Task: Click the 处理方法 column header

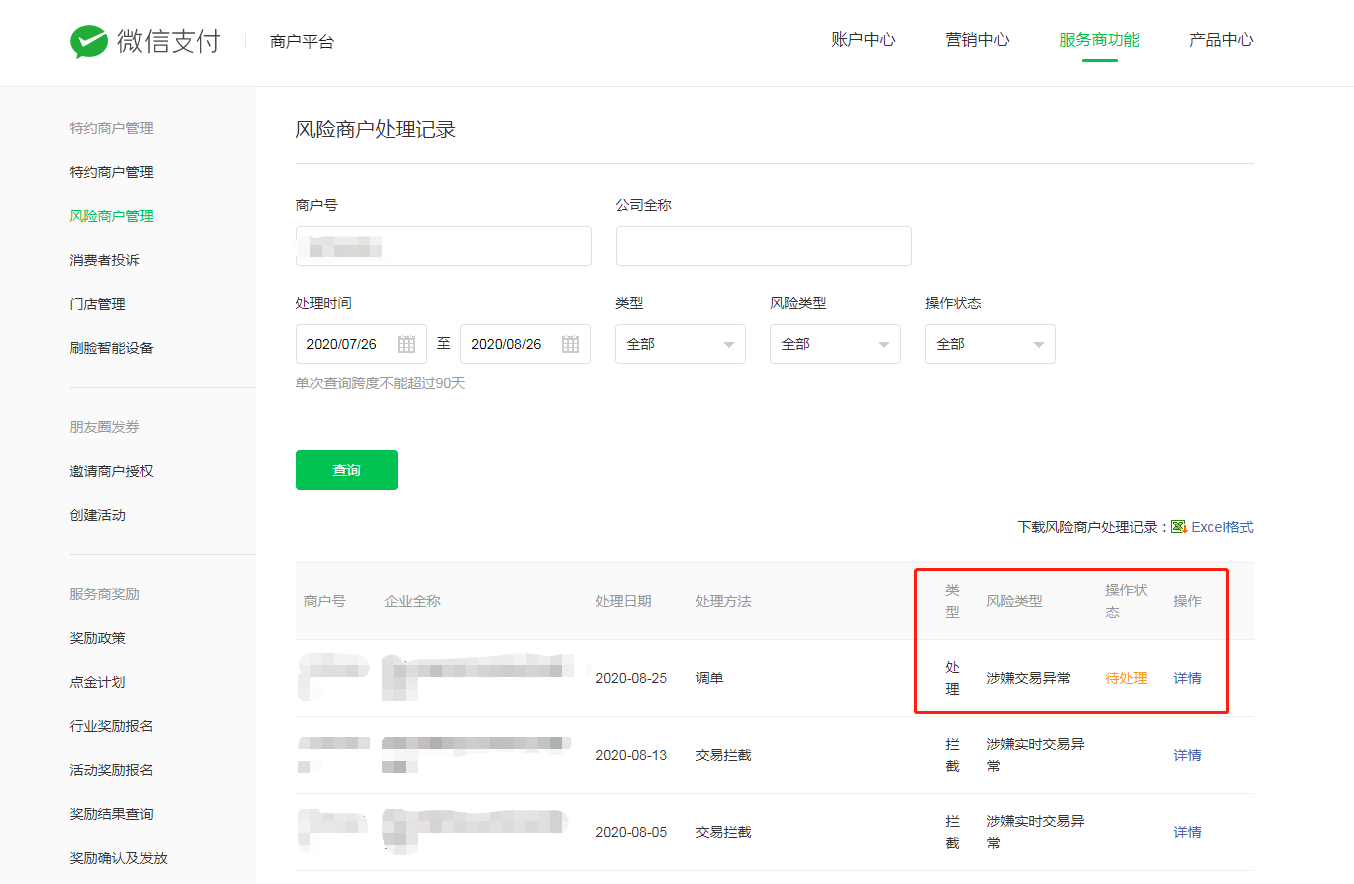Action: tap(723, 601)
